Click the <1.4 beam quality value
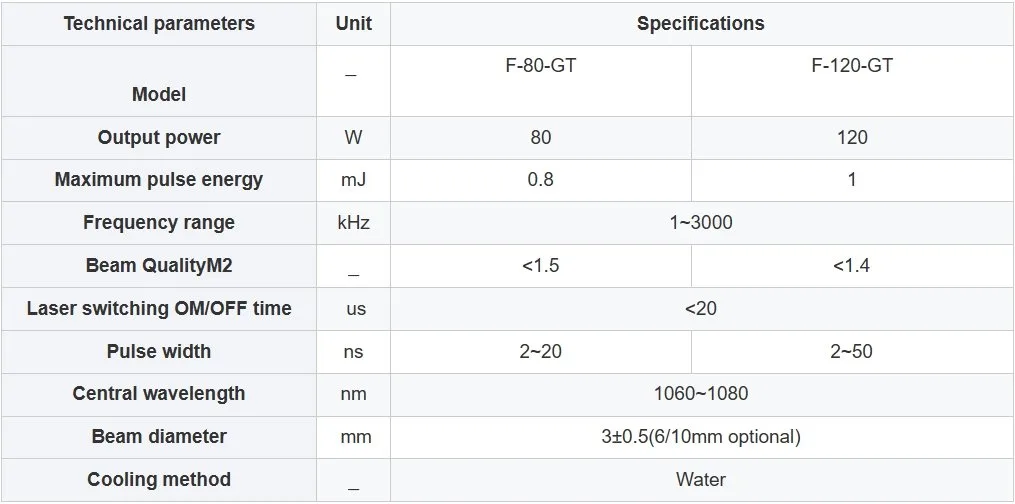 coord(852,266)
